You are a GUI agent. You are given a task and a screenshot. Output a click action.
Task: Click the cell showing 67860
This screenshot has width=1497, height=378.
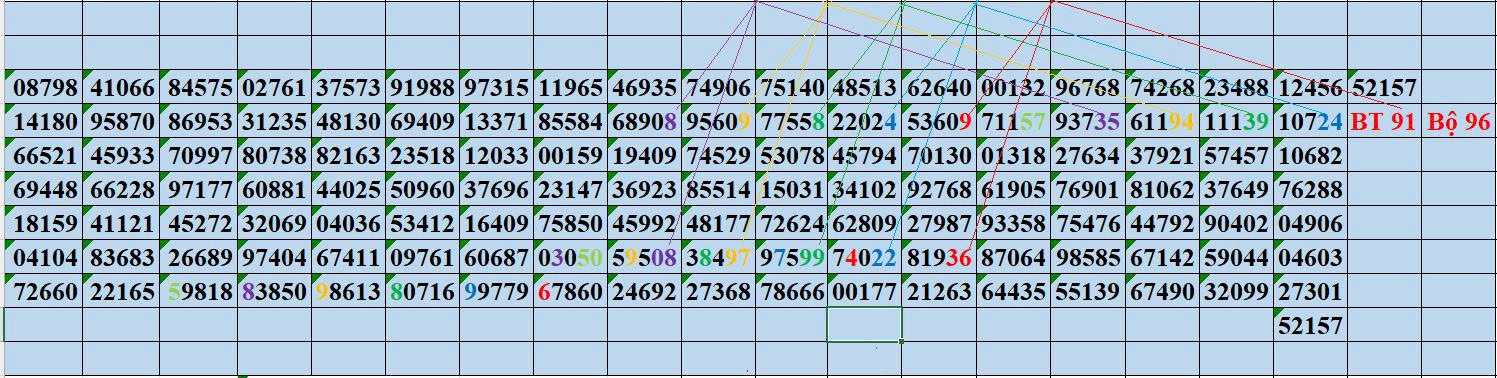pyautogui.click(x=570, y=292)
